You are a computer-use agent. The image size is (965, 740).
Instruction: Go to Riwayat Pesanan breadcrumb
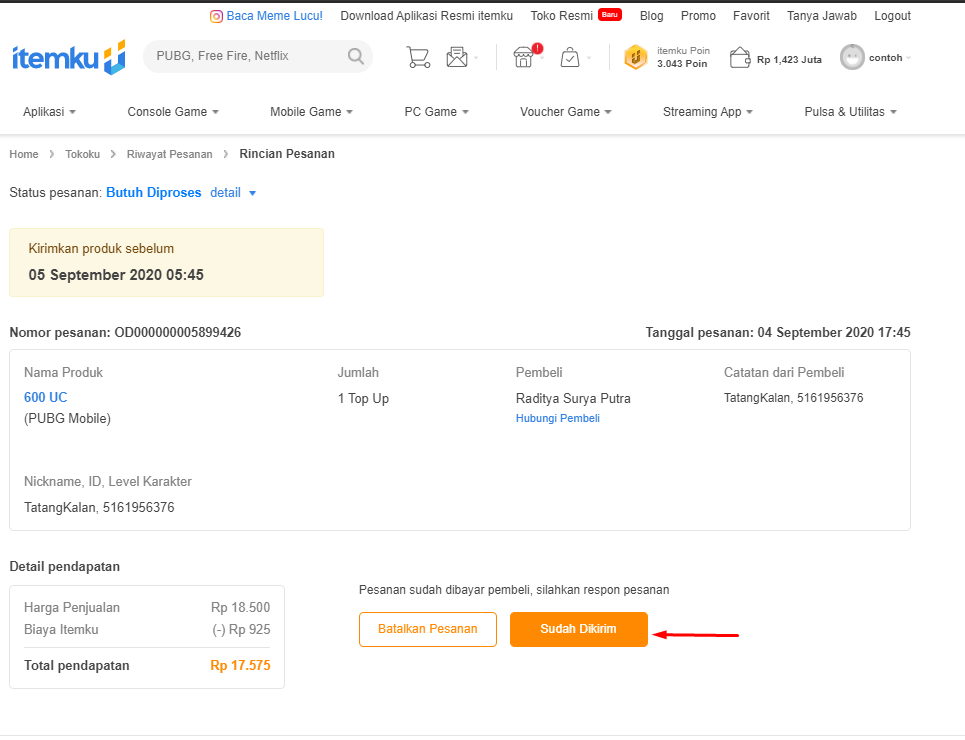tap(169, 154)
